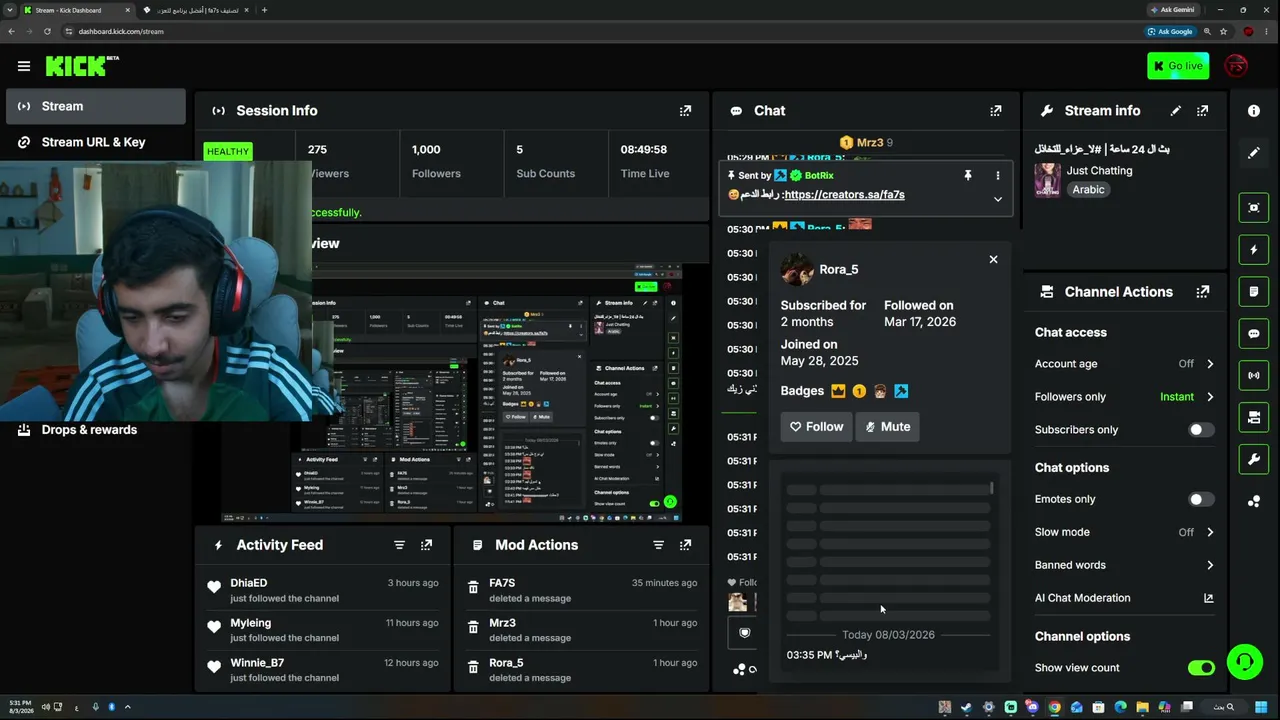Open a new browser tab
This screenshot has width=1280, height=720.
(264, 10)
